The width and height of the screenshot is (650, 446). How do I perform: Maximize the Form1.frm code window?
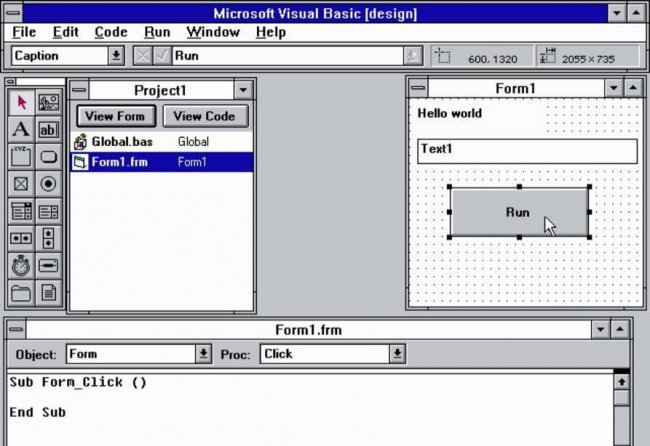[620, 330]
